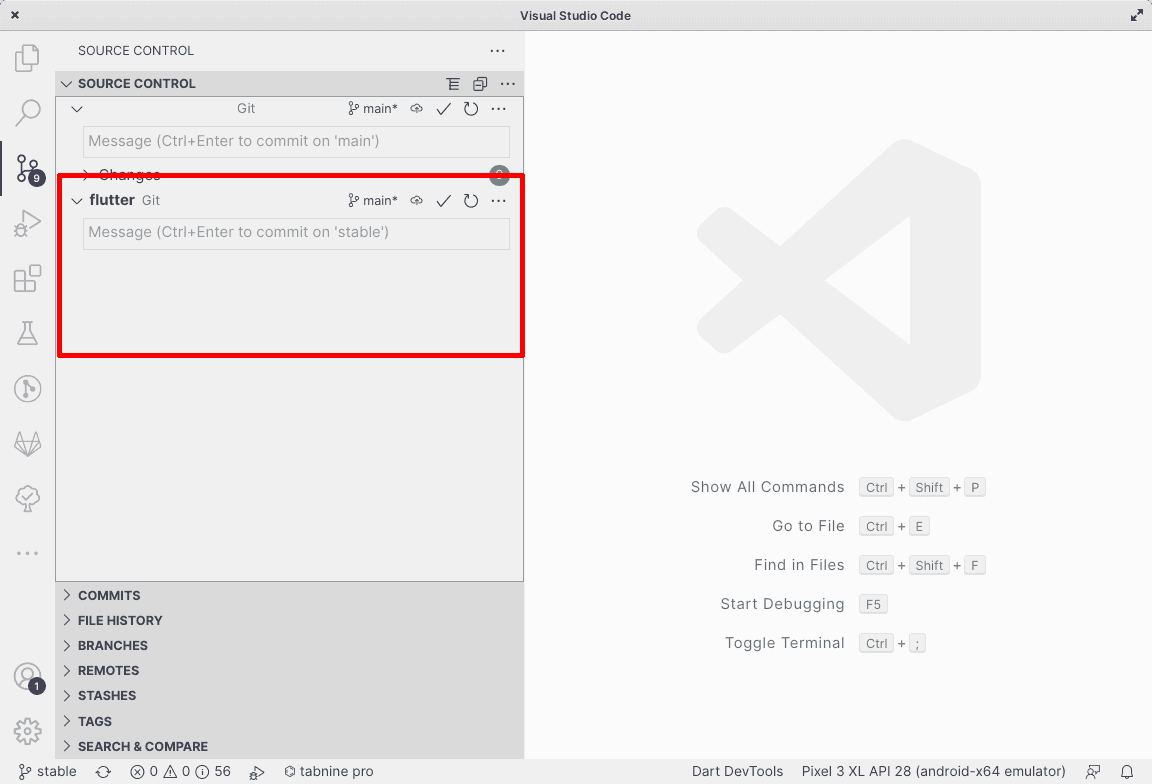This screenshot has height=784, width=1152.
Task: Open more actions menu for the Git repository
Action: 498,109
